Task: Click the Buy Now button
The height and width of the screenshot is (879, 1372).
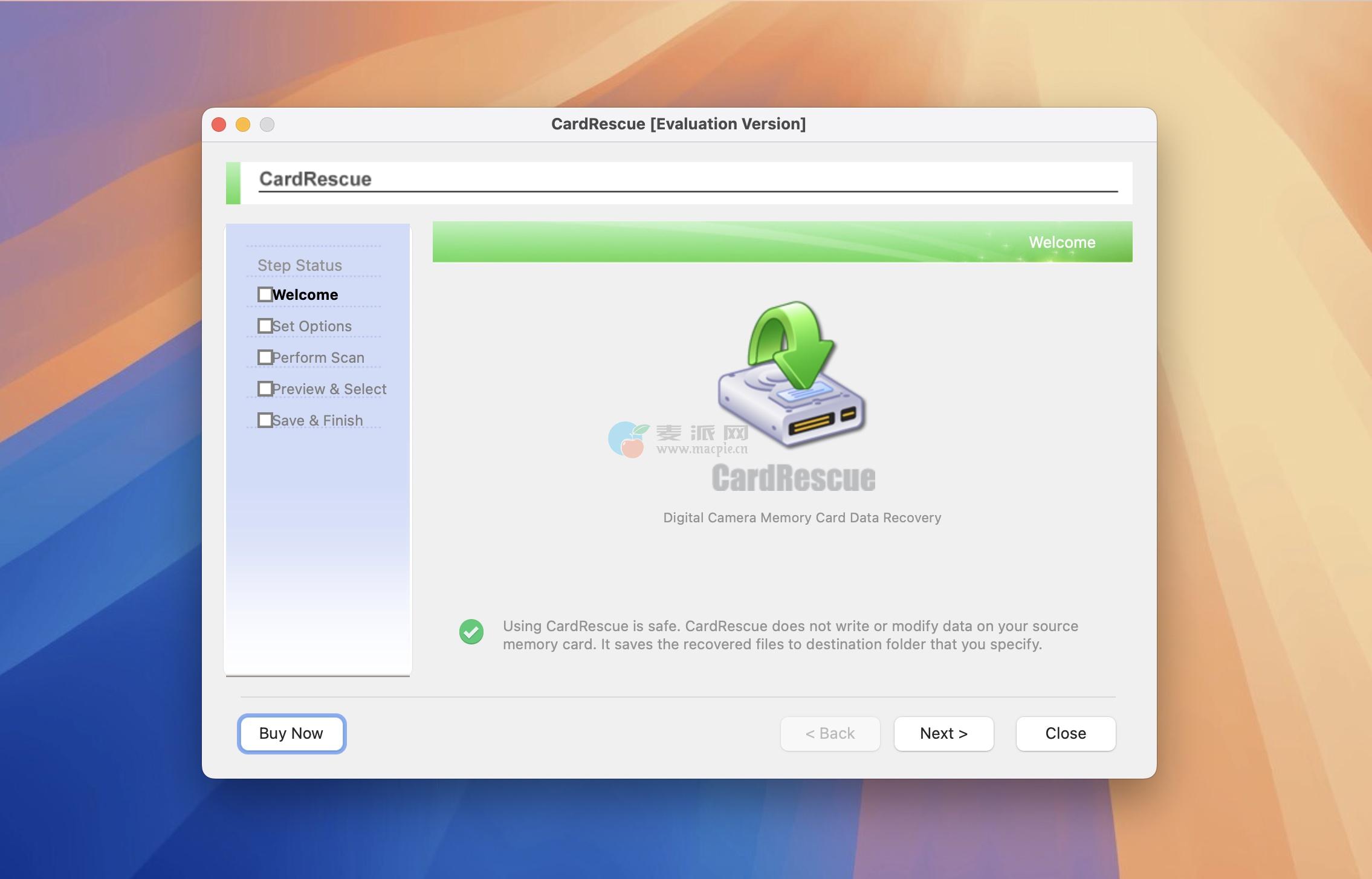Action: (291, 733)
